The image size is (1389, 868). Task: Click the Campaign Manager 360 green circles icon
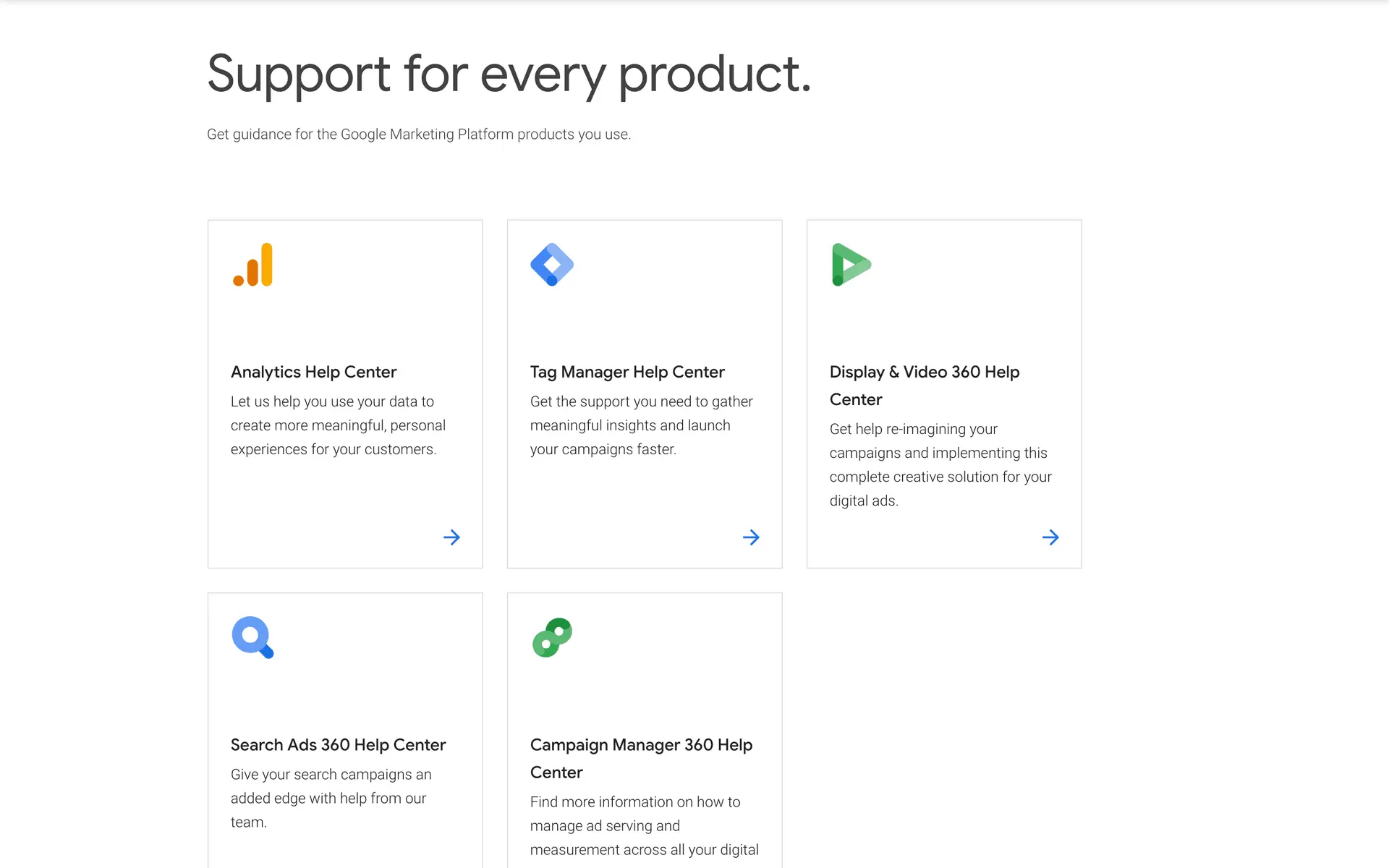tap(552, 637)
